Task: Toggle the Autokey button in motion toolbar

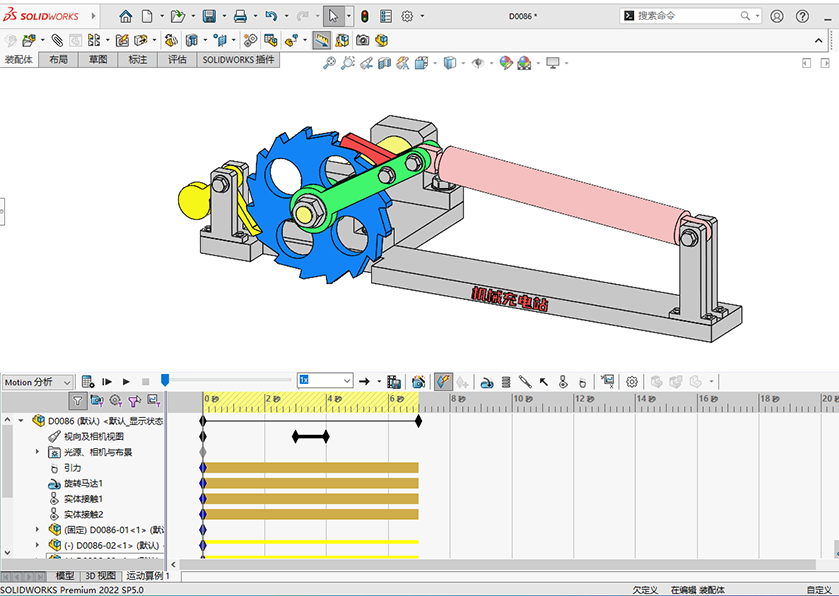Action: (443, 382)
